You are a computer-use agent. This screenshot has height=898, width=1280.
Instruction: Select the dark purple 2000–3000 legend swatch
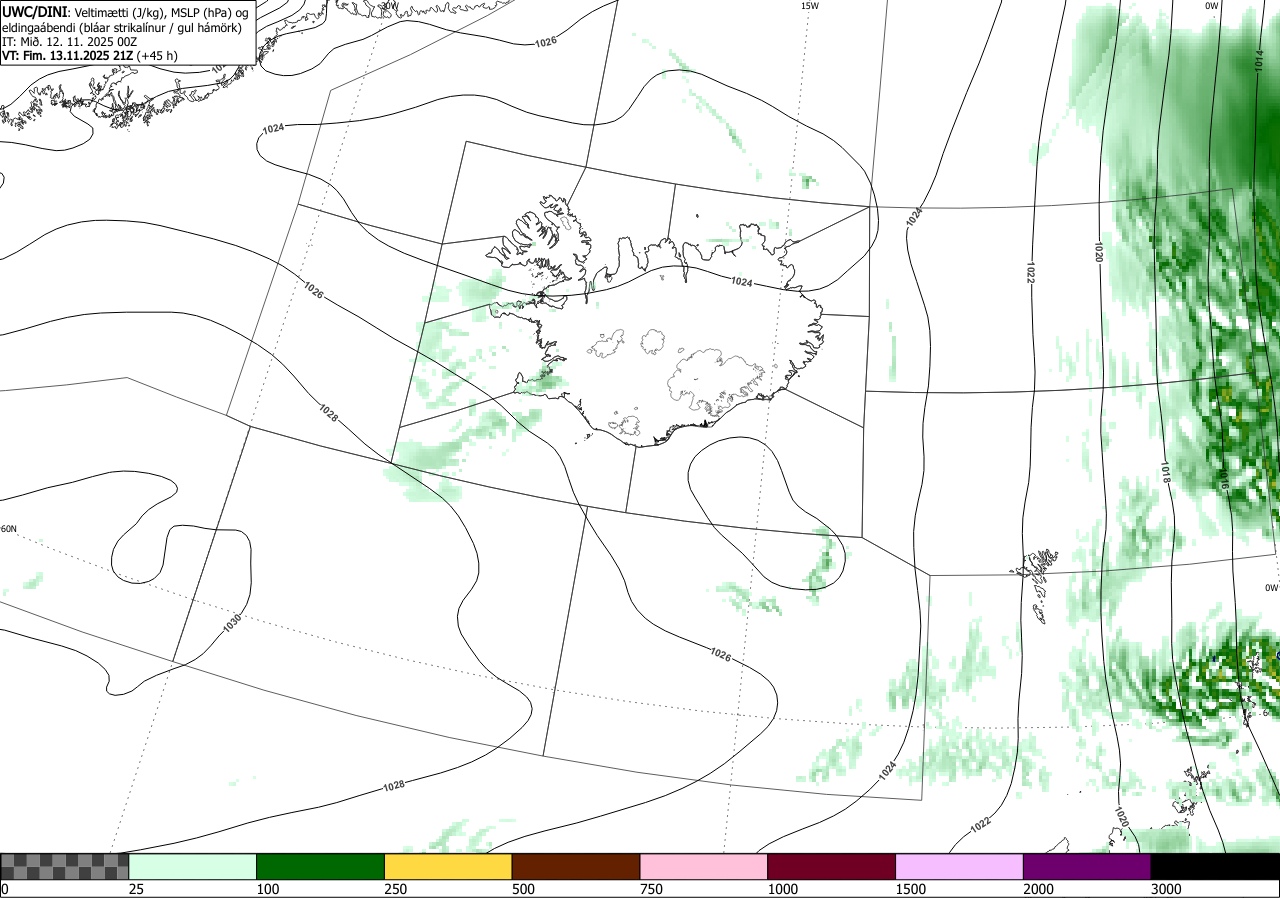[x=1087, y=866]
